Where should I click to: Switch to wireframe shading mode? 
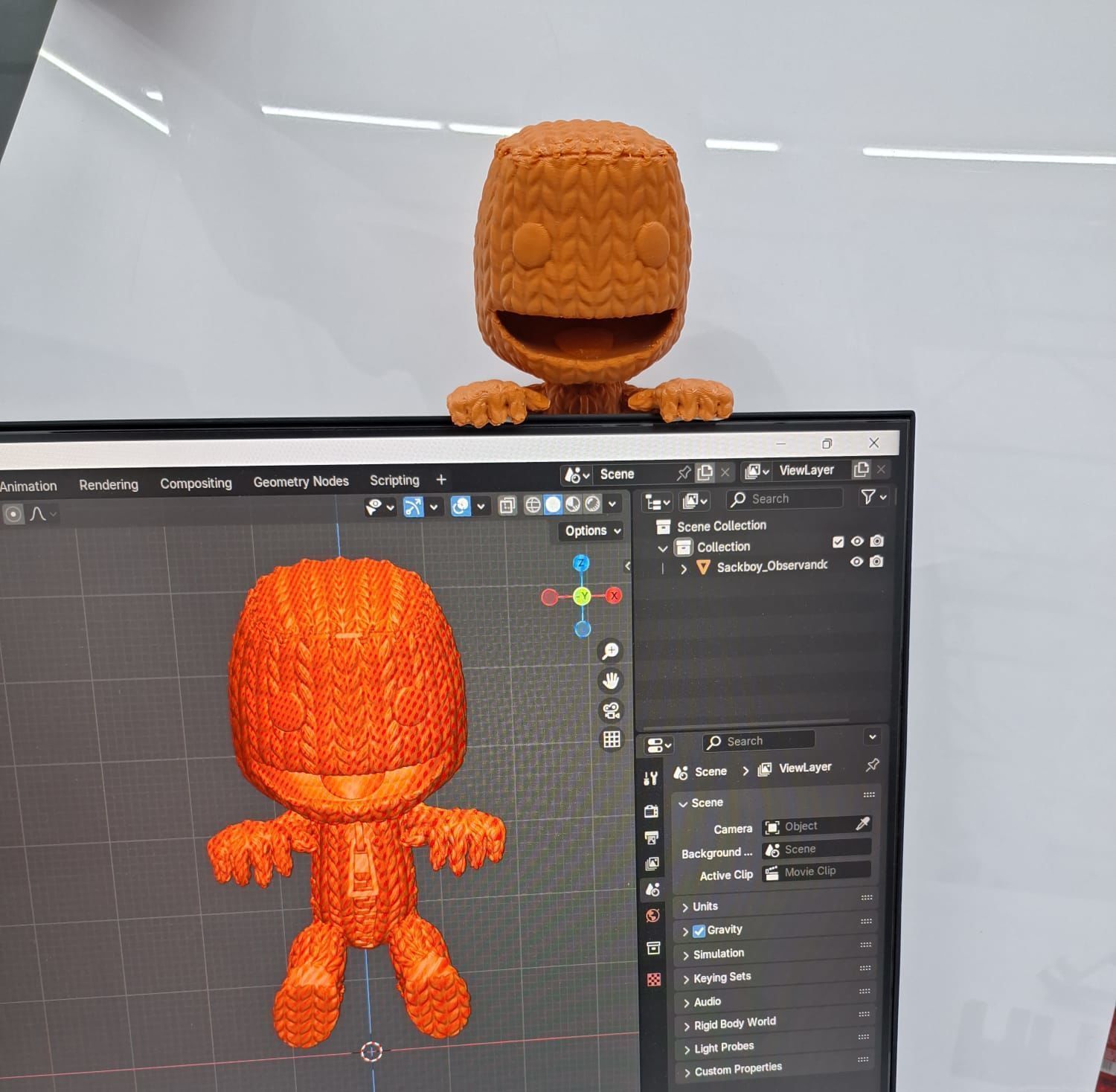tap(533, 505)
